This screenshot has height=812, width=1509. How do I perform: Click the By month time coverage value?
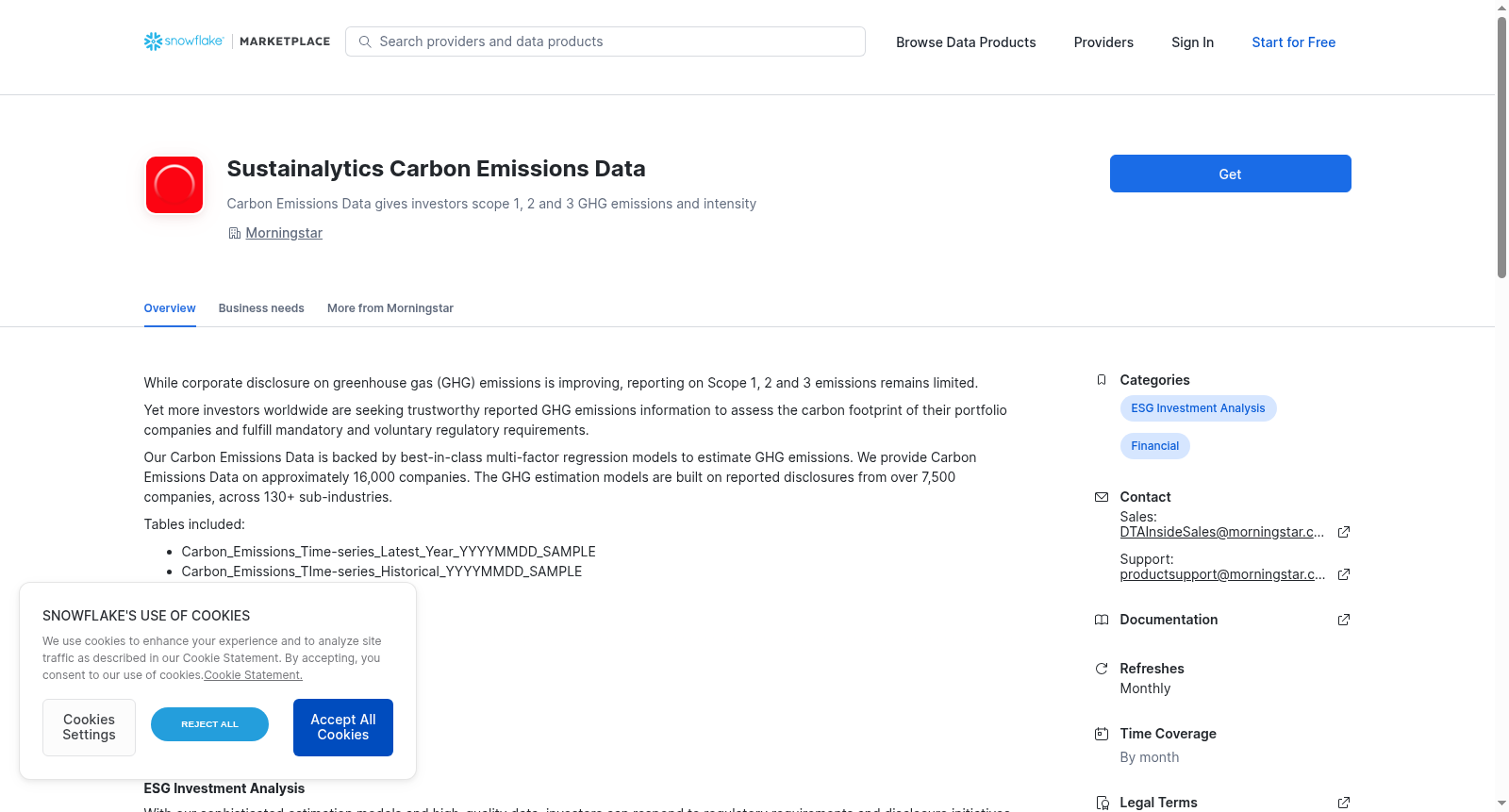coord(1149,757)
